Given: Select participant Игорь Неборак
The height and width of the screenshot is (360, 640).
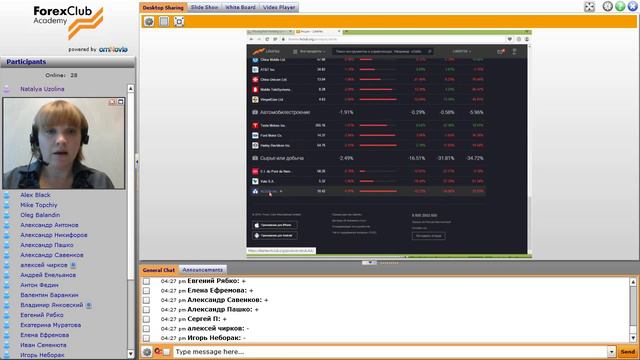Looking at the screenshot, I should (42, 355).
